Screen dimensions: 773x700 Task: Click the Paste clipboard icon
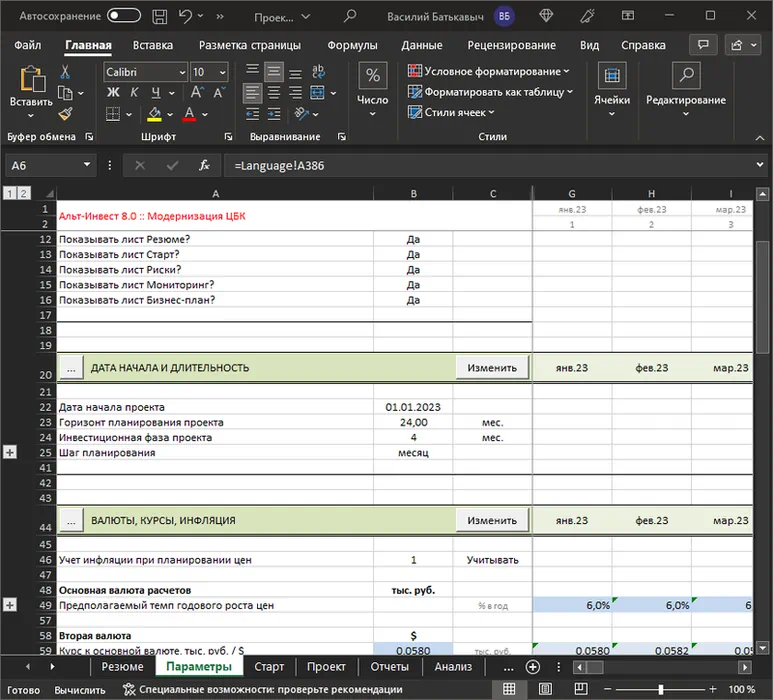tap(32, 78)
